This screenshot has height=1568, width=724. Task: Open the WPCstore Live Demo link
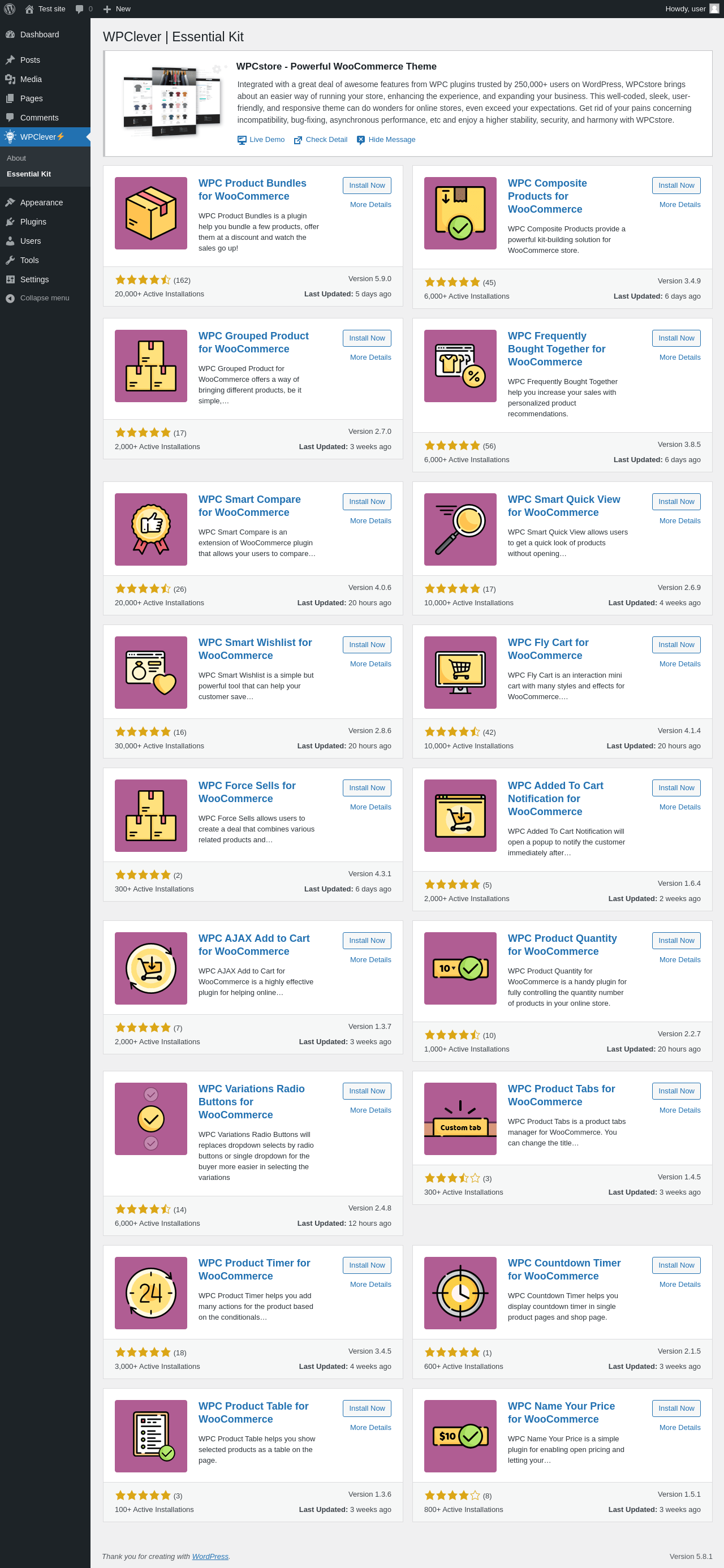pos(261,139)
